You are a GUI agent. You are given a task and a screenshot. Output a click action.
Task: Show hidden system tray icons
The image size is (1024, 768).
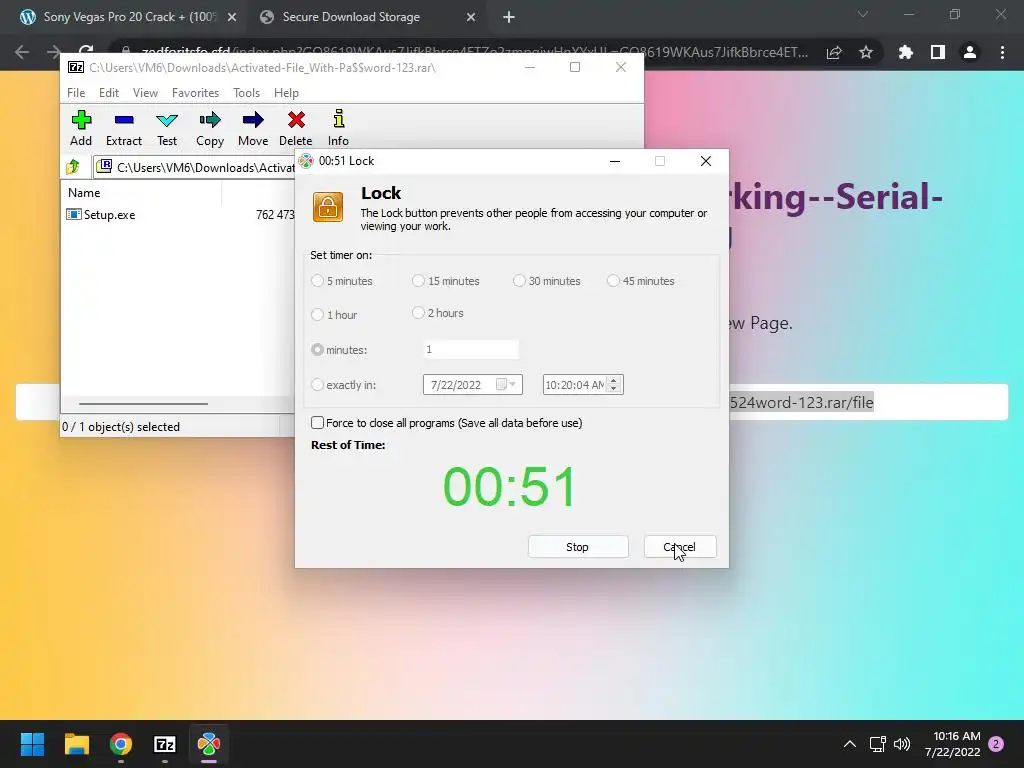(x=850, y=744)
